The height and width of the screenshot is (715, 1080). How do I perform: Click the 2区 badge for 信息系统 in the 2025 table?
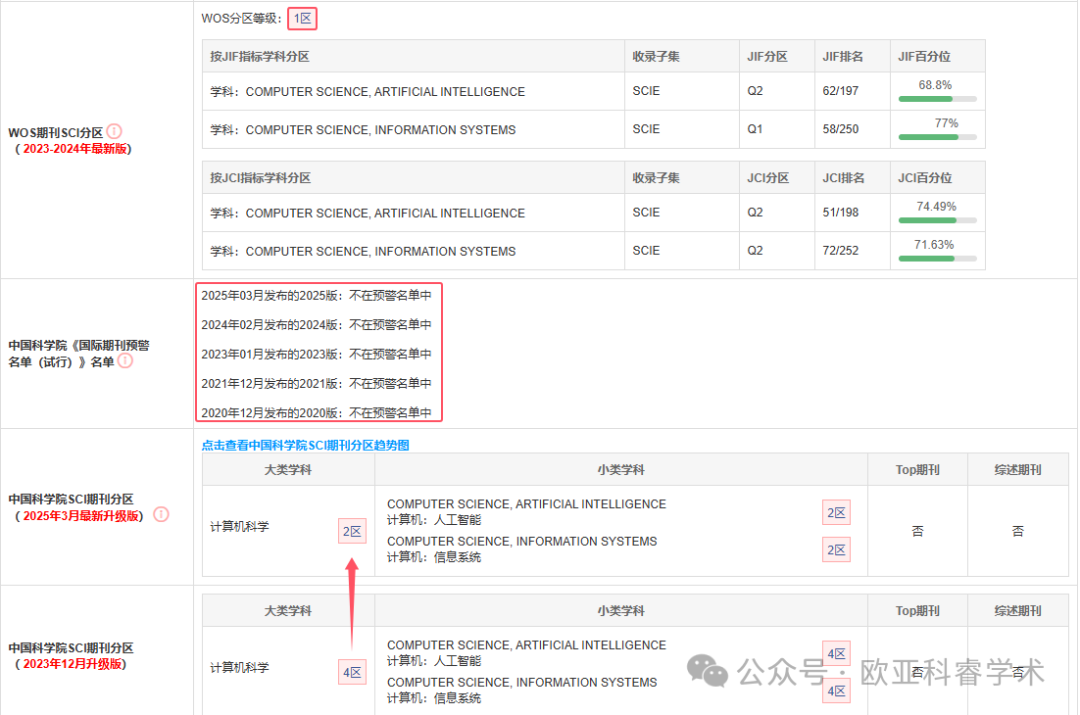(x=836, y=550)
